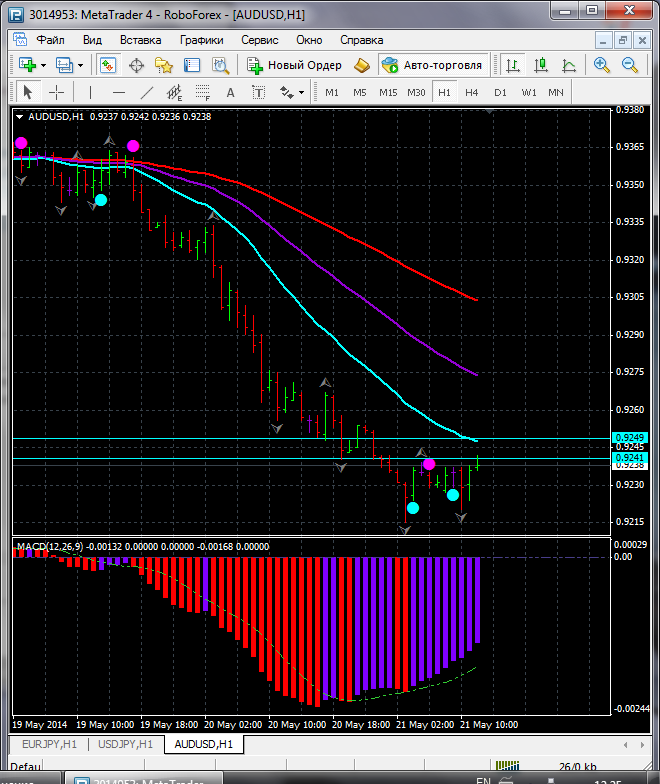
Task: Select the Fibonacci Retracement tool
Action: click(x=202, y=92)
